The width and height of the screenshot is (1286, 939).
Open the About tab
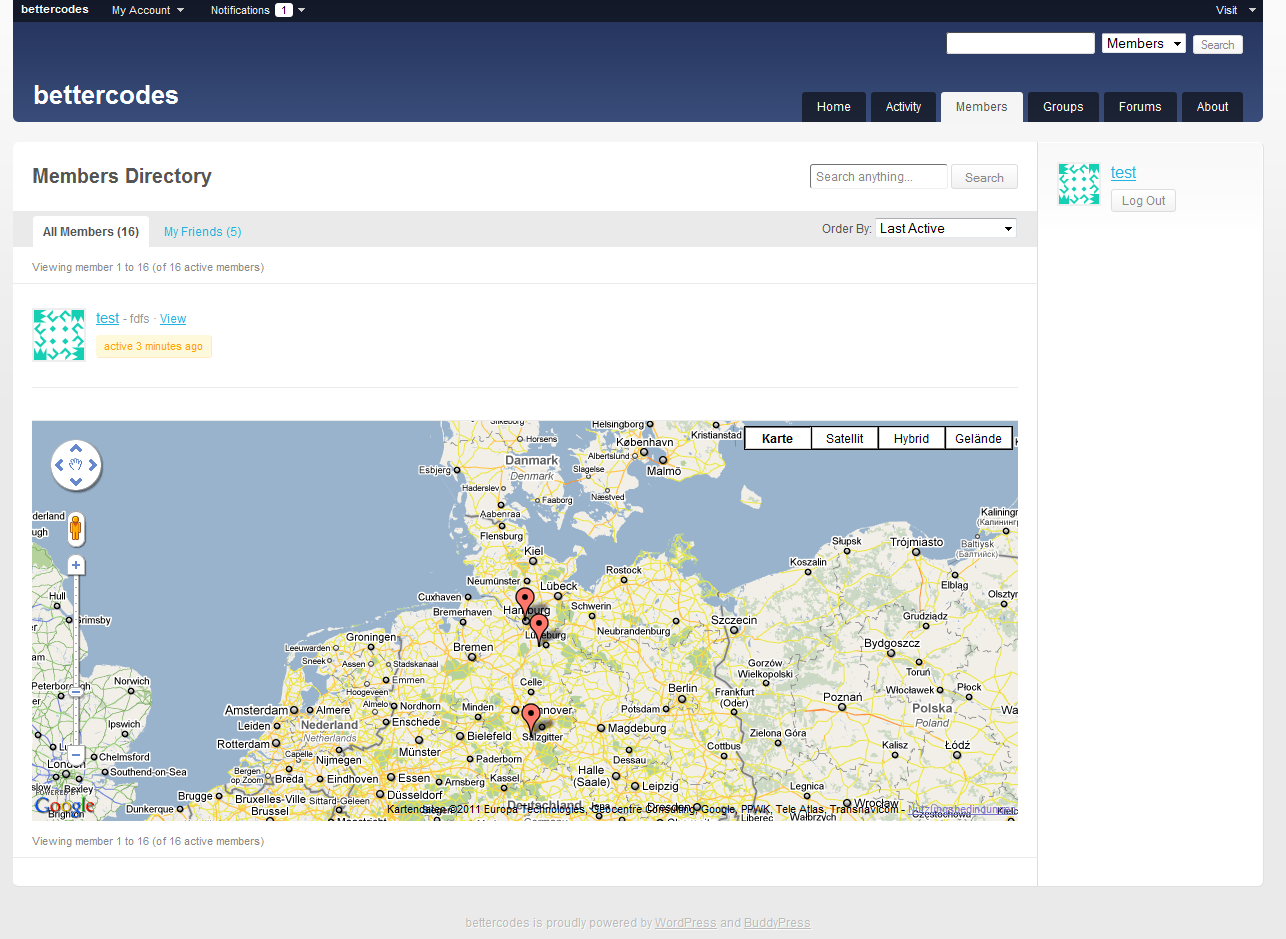tap(1213, 107)
